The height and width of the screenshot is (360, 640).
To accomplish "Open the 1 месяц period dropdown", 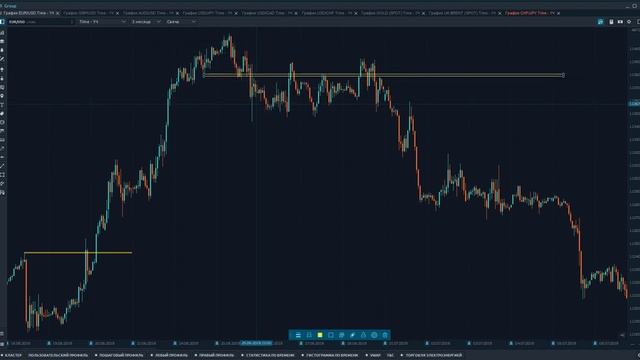I will 146,22.
